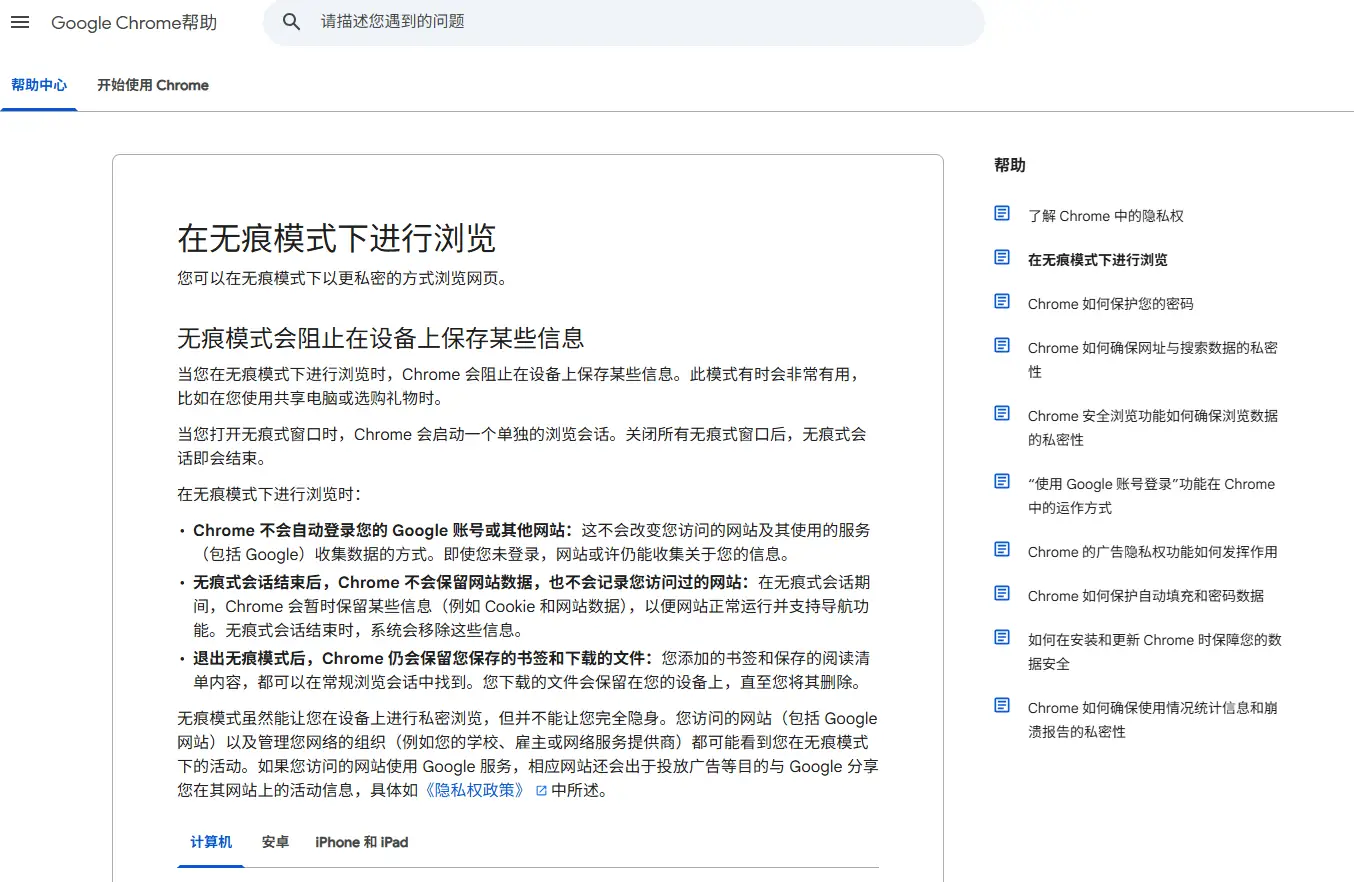
Task: Click the 帮助 sidebar heading
Action: (1010, 165)
